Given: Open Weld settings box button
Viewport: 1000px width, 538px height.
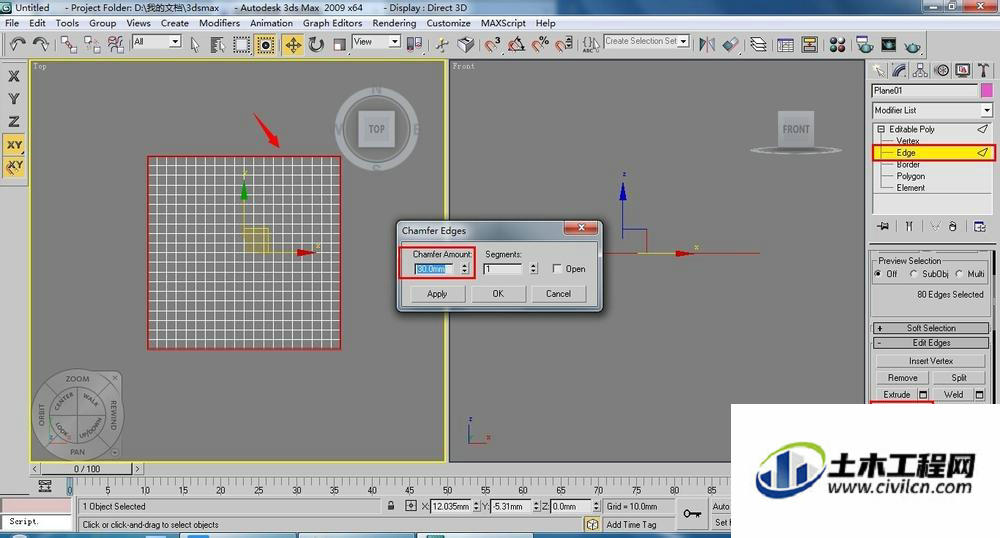Looking at the screenshot, I should [980, 395].
